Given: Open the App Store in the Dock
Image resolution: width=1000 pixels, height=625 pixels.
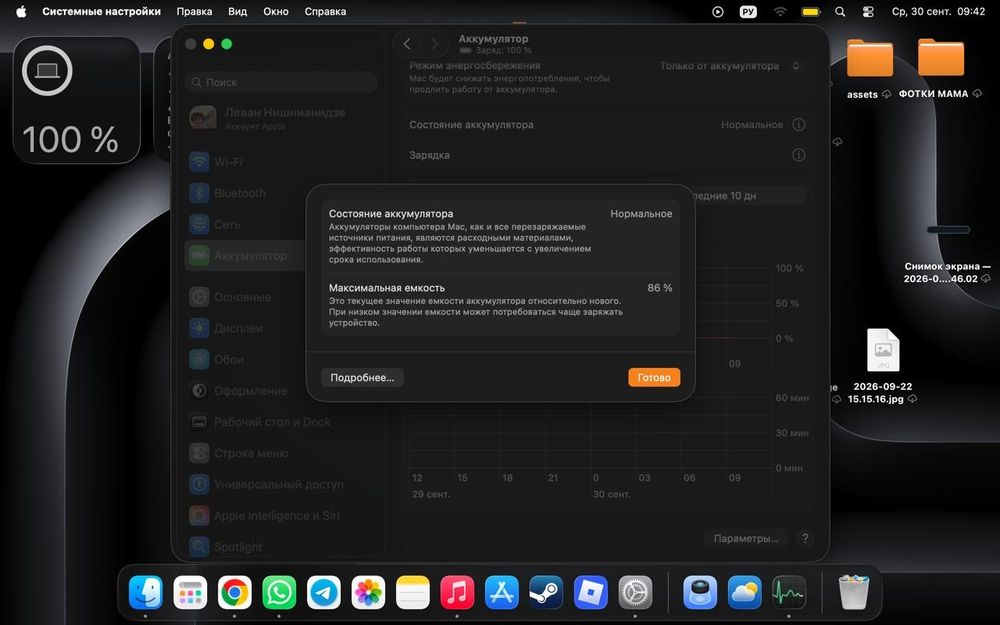Looking at the screenshot, I should point(502,592).
